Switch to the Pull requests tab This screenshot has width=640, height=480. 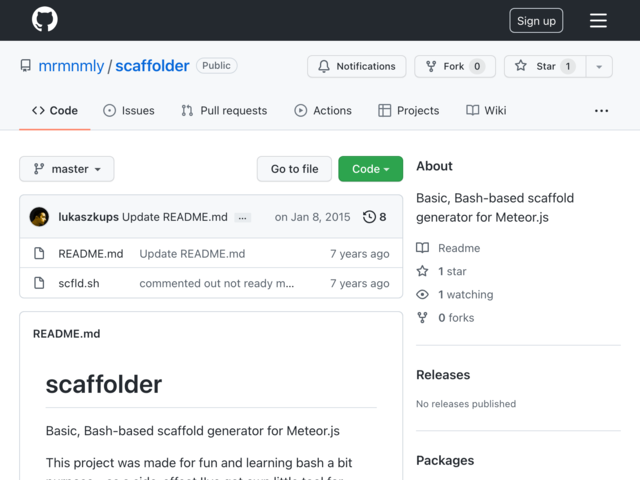pyautogui.click(x=224, y=111)
